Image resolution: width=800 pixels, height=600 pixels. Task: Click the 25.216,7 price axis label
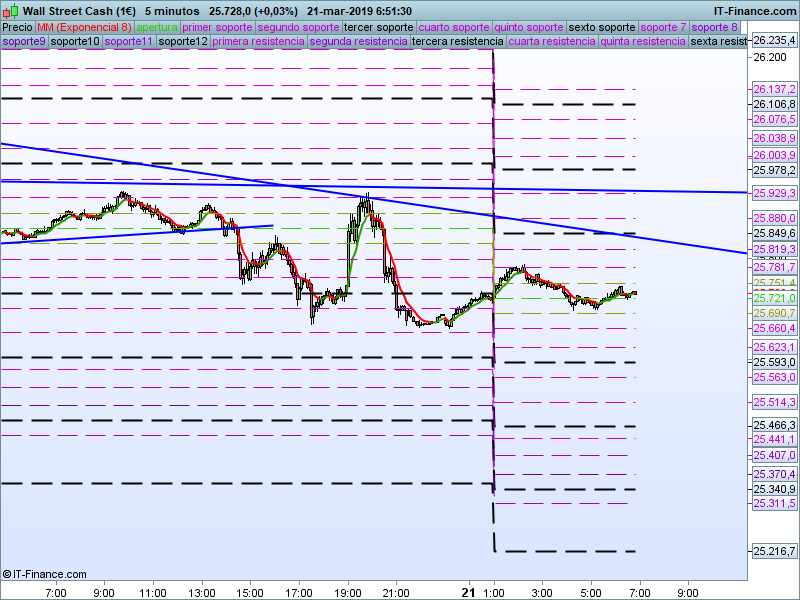(x=774, y=551)
